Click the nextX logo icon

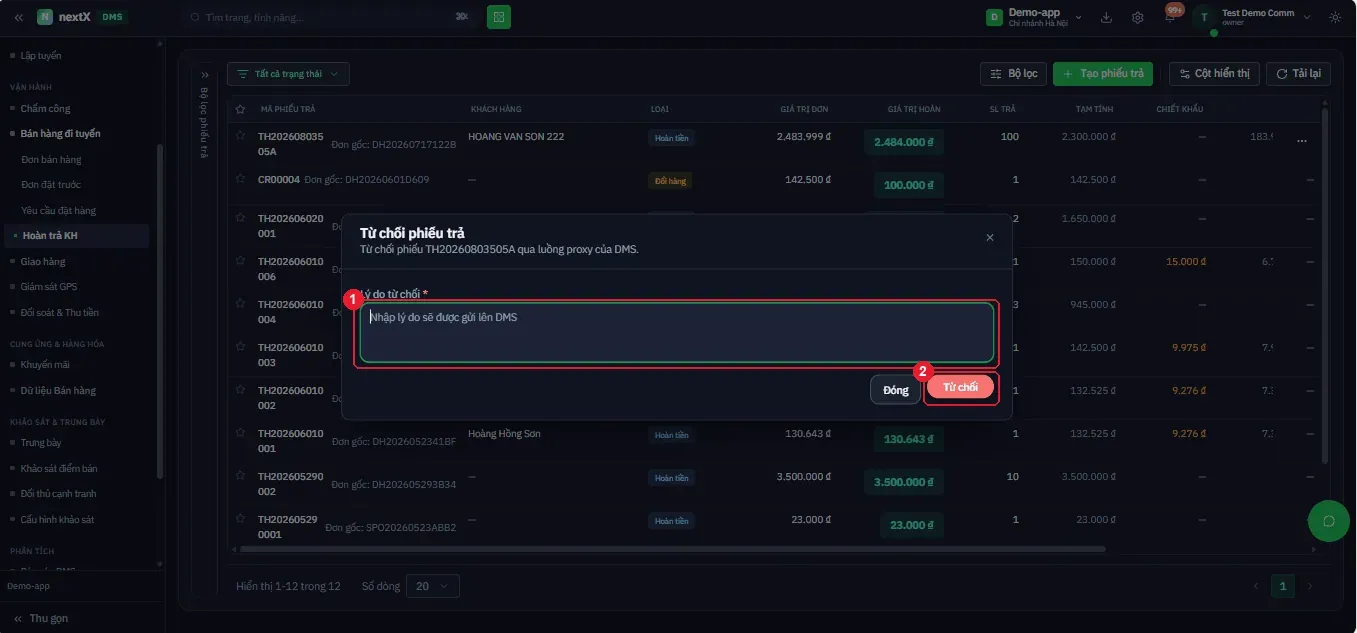[45, 17]
